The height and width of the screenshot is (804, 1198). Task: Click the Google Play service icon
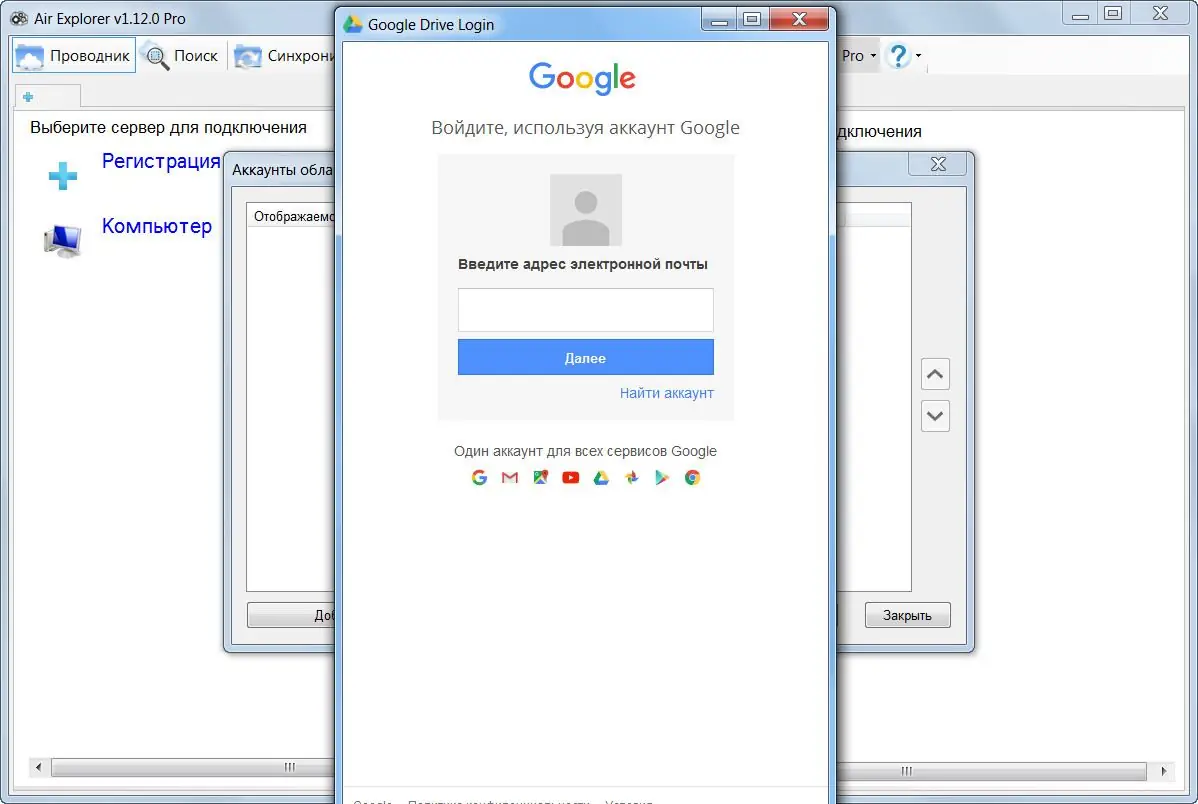click(x=662, y=478)
